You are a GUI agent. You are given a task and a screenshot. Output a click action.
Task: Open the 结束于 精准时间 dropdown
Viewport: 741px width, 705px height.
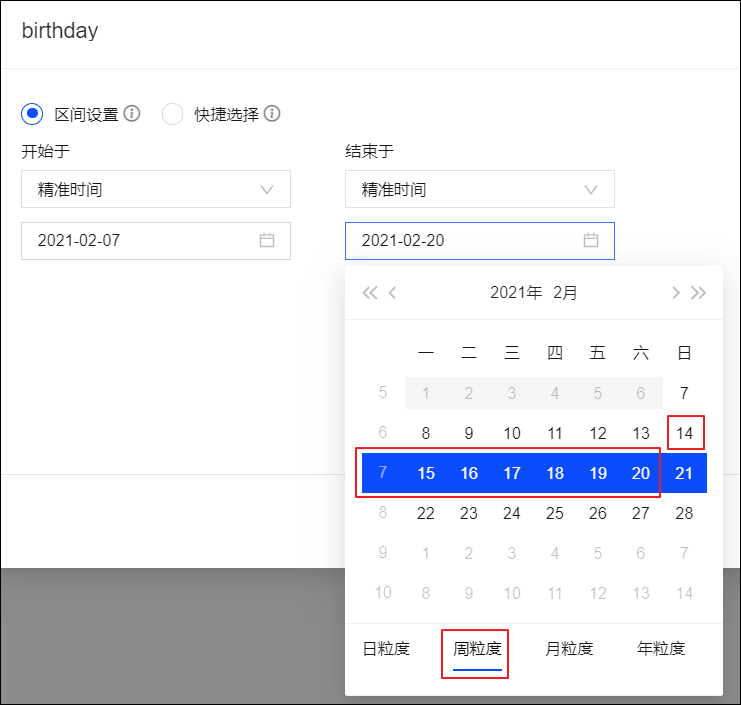(x=480, y=189)
